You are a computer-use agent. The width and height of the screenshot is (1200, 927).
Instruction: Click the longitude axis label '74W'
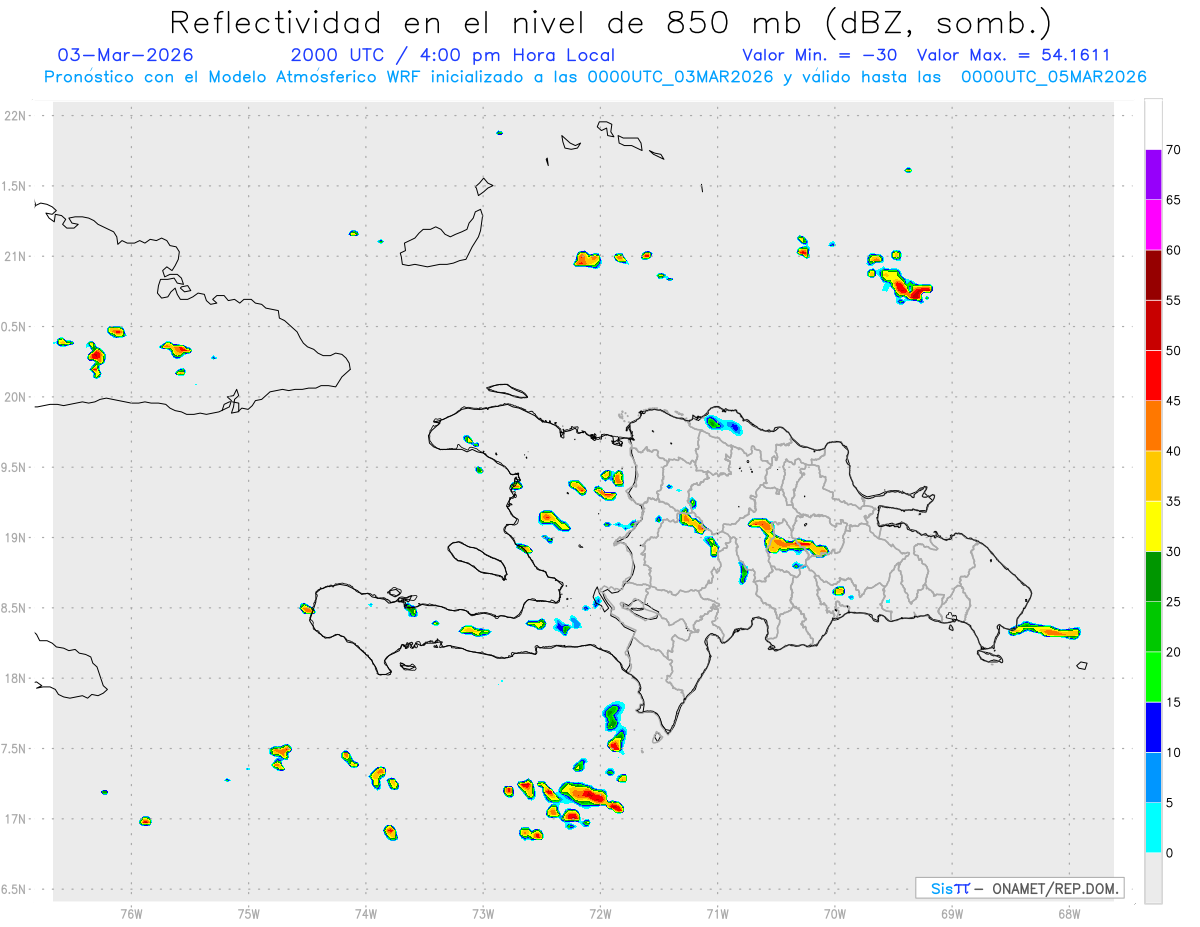pos(365,913)
